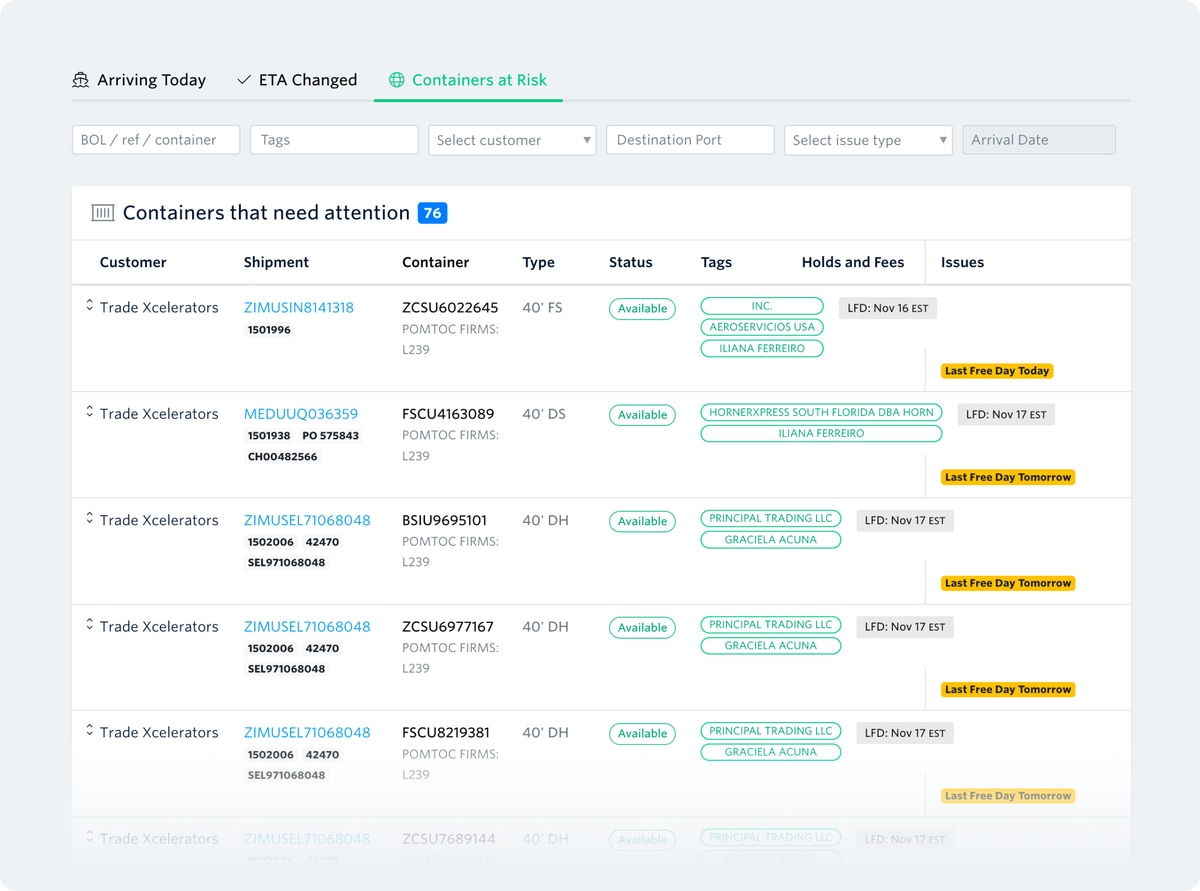Select the ILIANA FERREIRO tag in the top row
This screenshot has height=891, width=1200.
(762, 348)
